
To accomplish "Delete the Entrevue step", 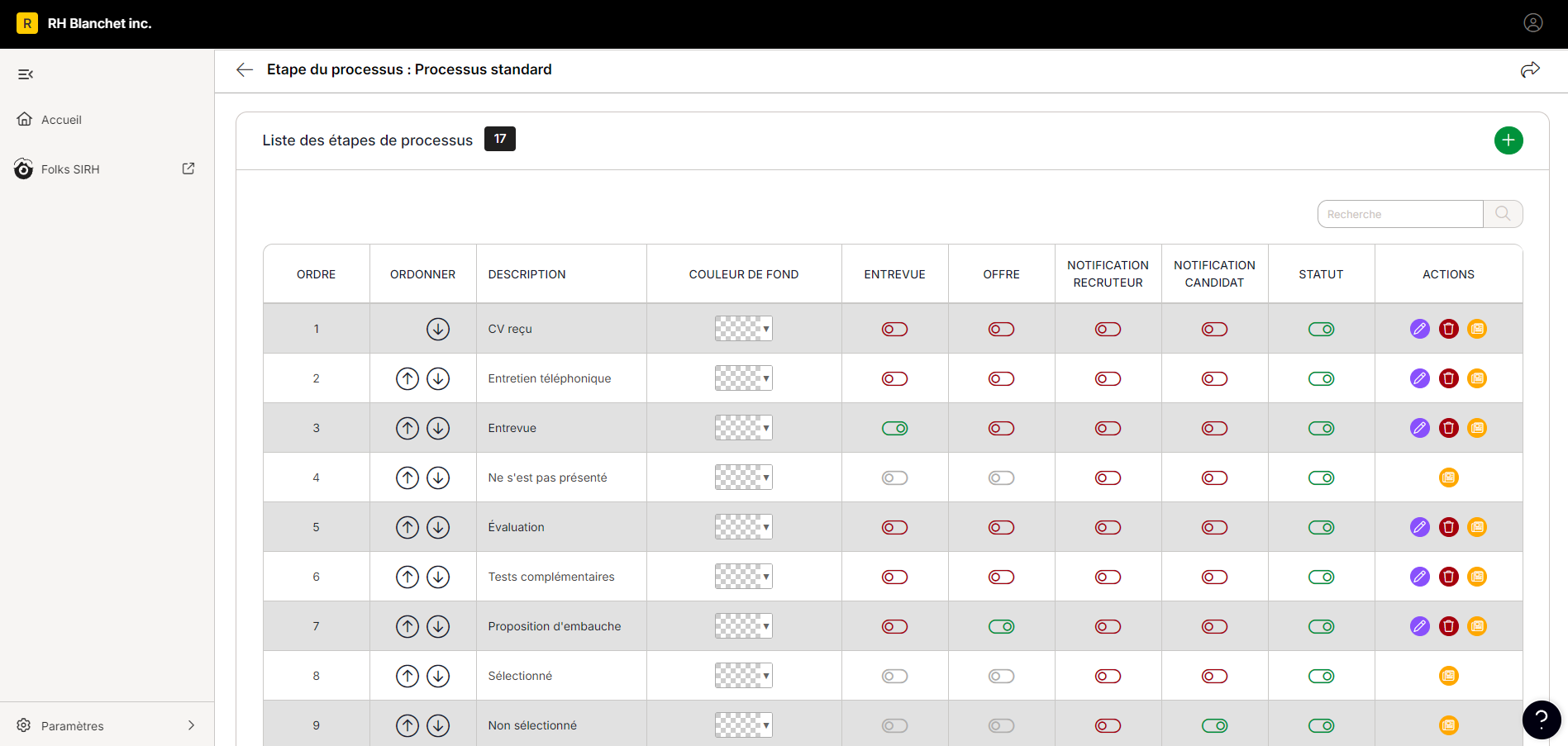I will point(1449,428).
